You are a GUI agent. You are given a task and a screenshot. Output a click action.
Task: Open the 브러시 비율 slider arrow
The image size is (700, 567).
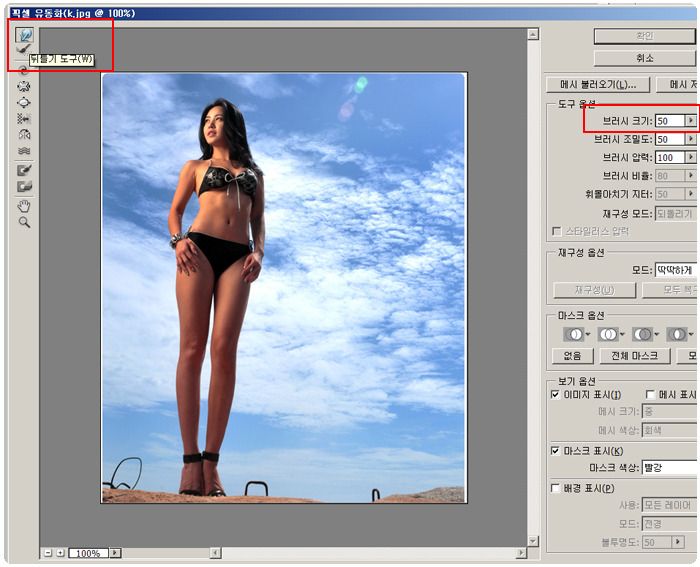point(691,175)
